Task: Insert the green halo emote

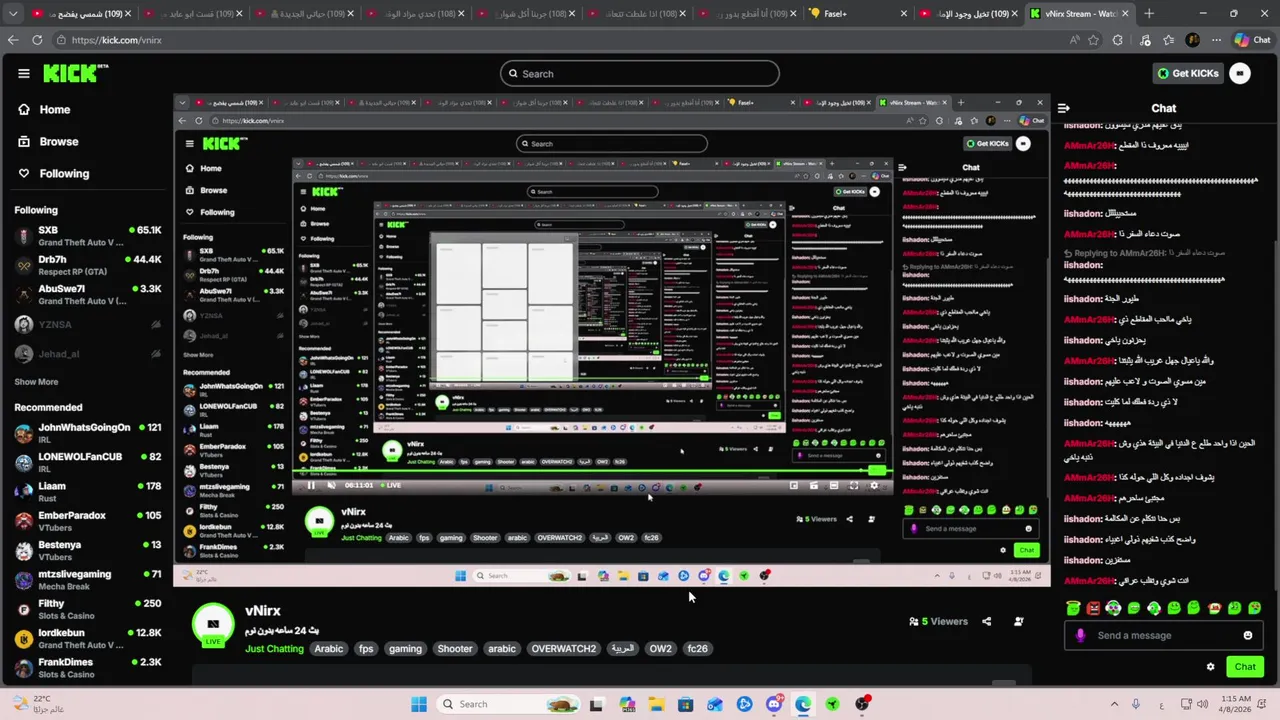Action: [1073, 607]
